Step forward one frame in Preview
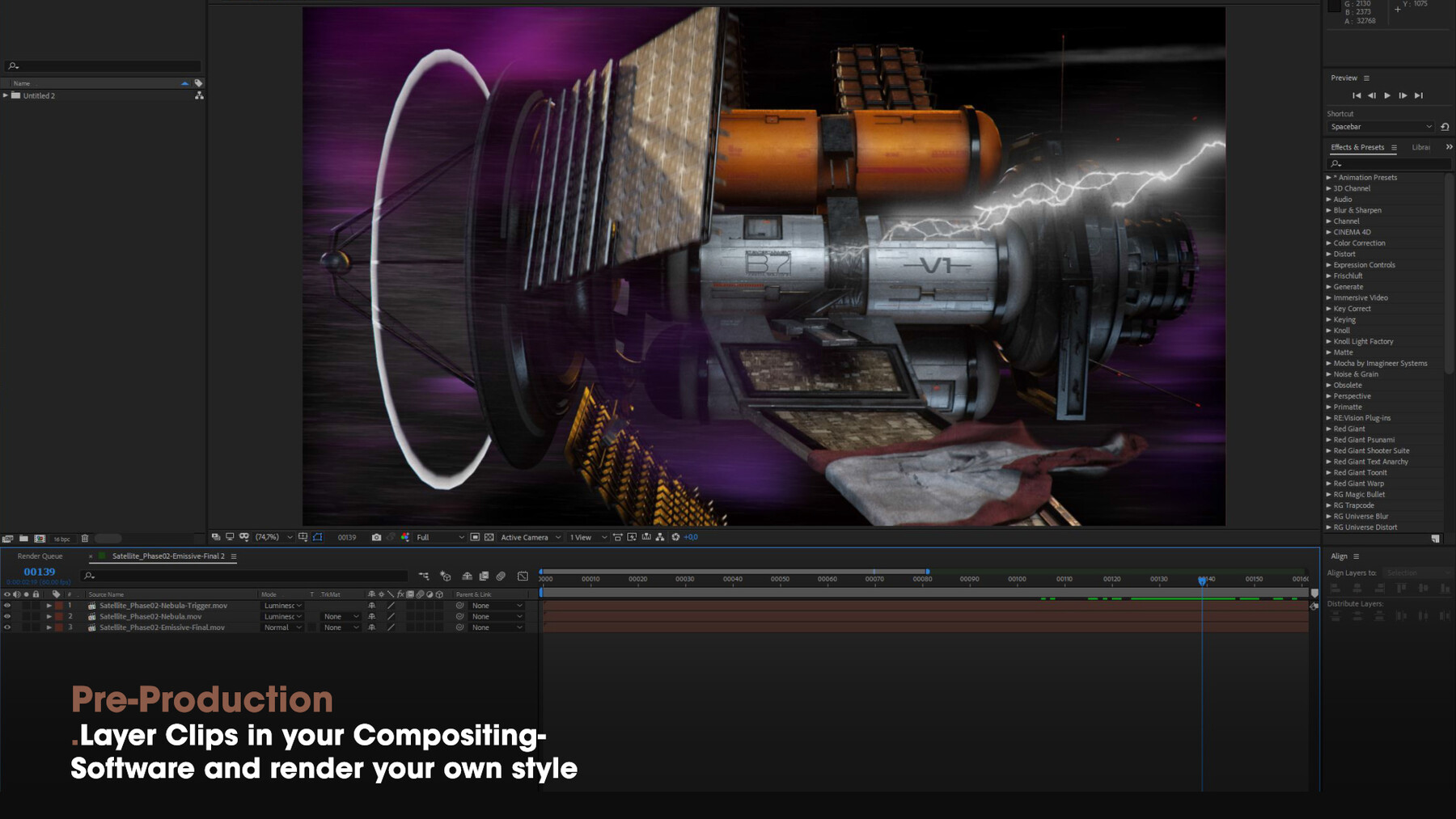 point(1403,95)
